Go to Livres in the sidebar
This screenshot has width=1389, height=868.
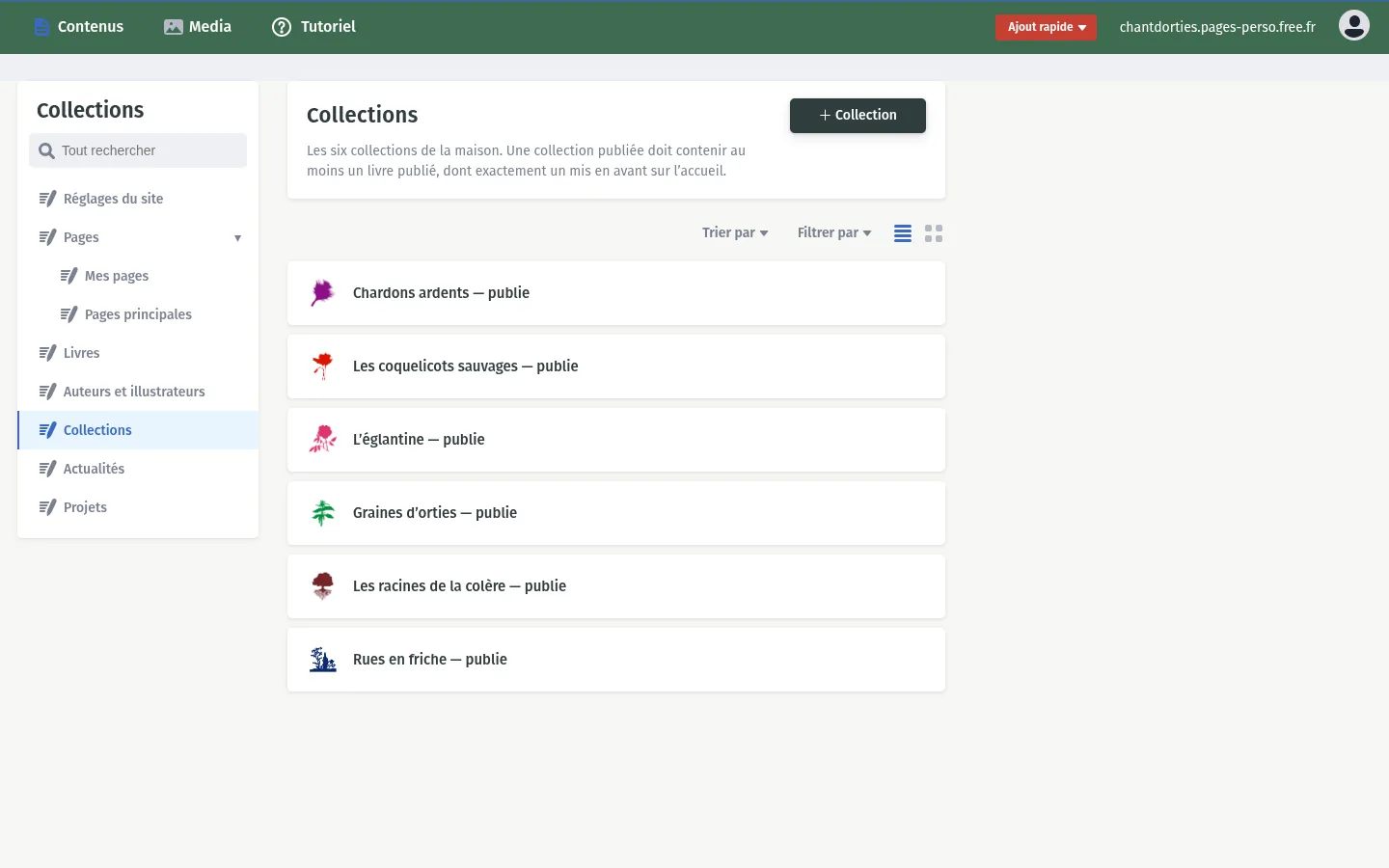[138, 353]
